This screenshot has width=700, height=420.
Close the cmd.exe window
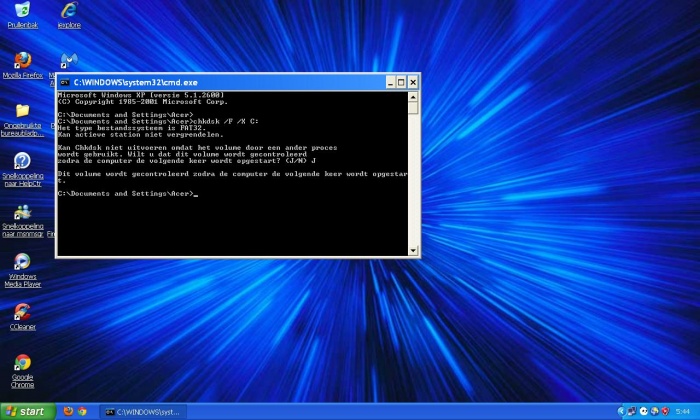tap(413, 83)
